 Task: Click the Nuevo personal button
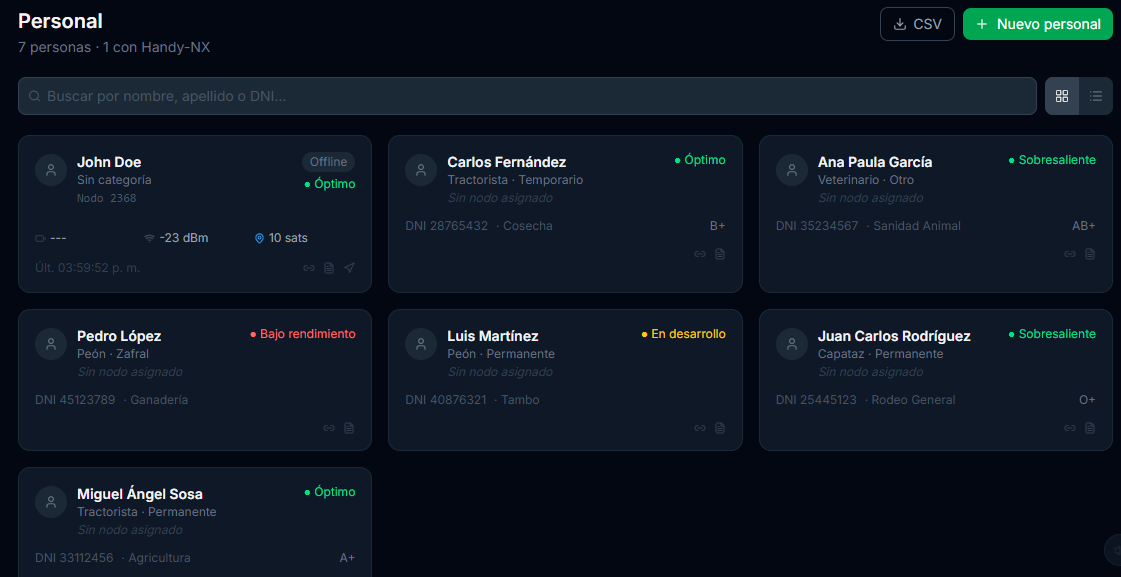pos(1037,24)
